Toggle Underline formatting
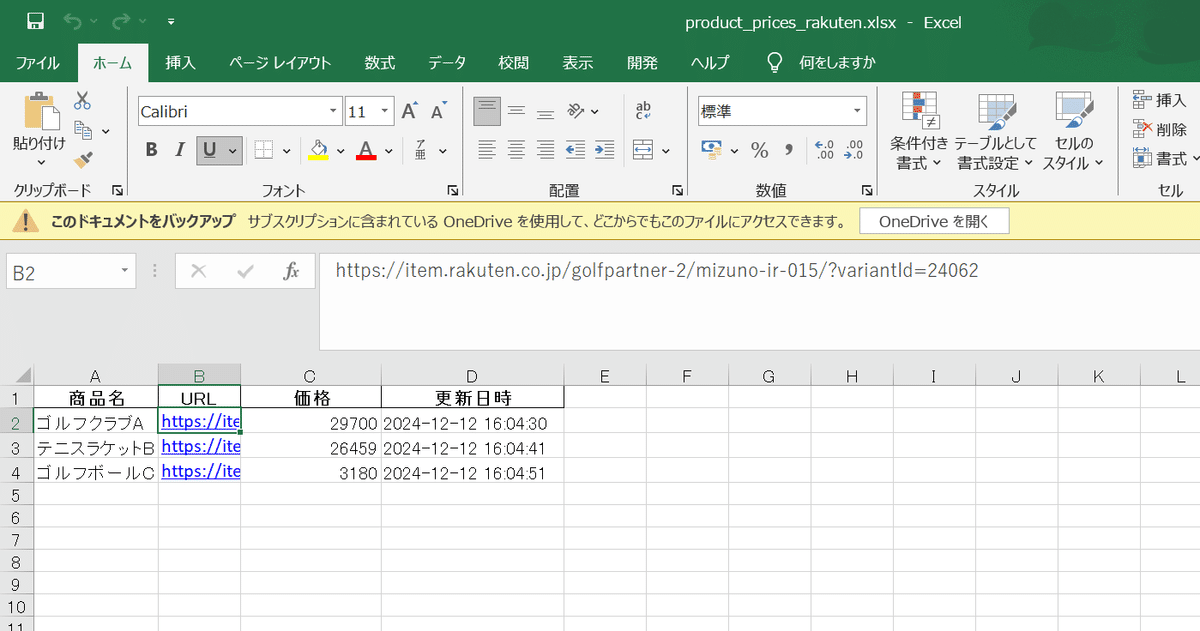 click(209, 150)
